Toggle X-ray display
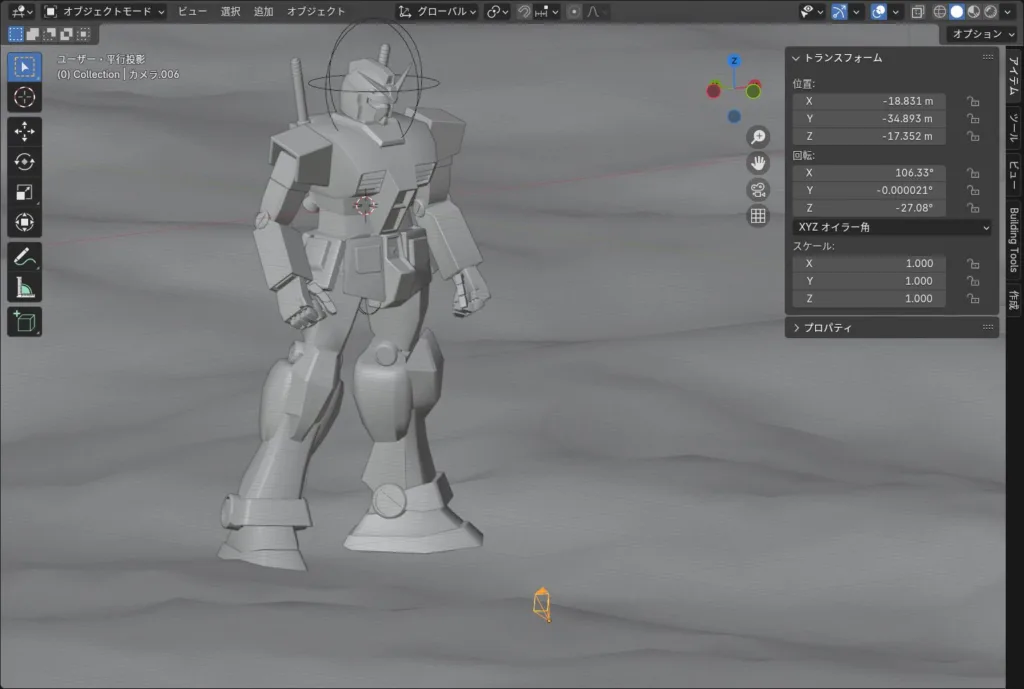Image resolution: width=1024 pixels, height=689 pixels. click(918, 11)
